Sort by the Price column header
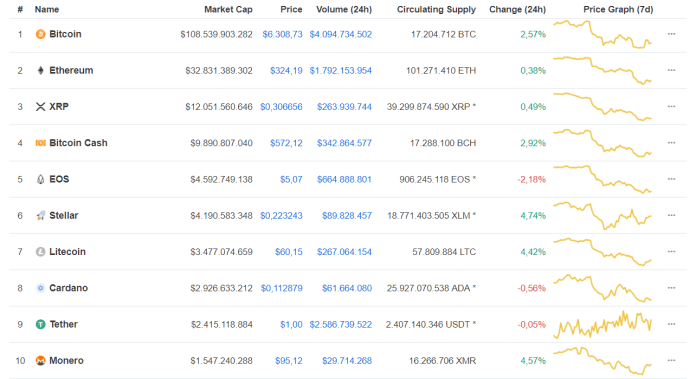This screenshot has height=379, width=696. 291,9
